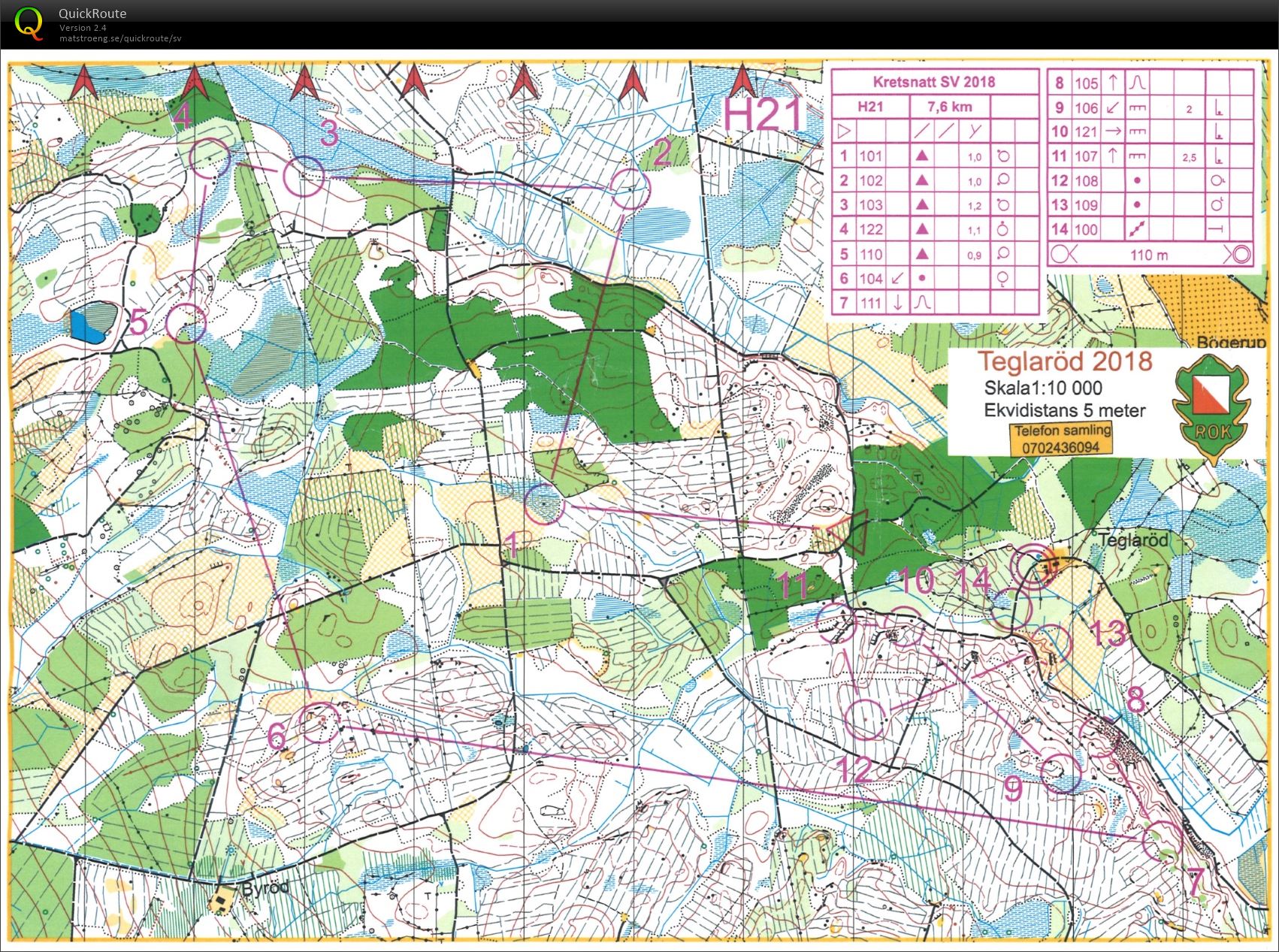Click the magenta number 13 on the map
The width and height of the screenshot is (1279, 952).
(1108, 633)
